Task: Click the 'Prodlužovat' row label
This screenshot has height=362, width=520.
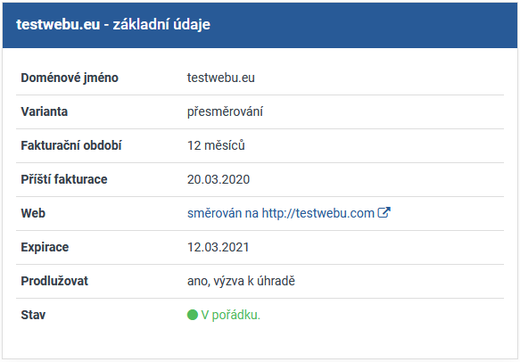Action: point(54,281)
